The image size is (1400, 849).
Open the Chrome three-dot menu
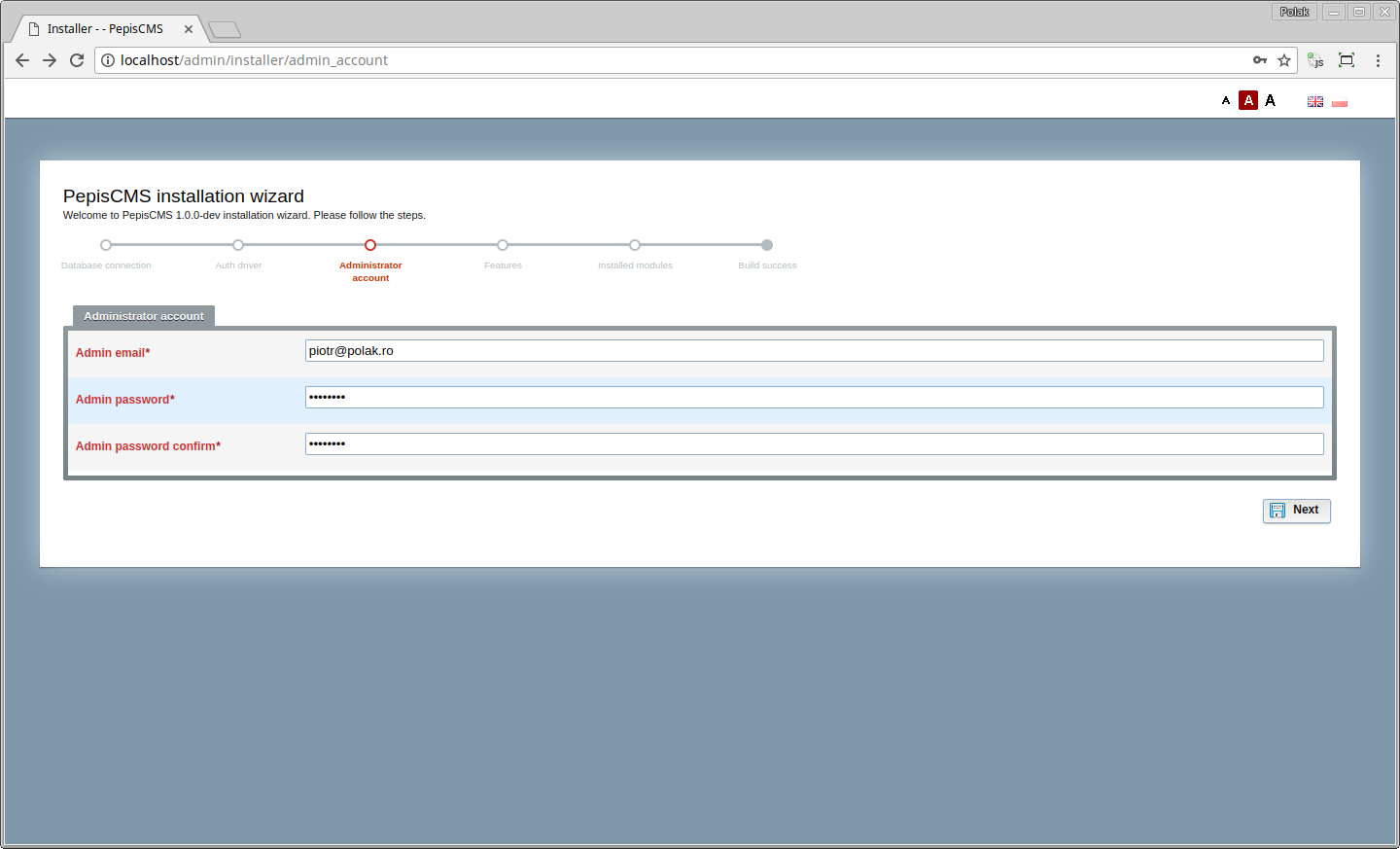point(1378,60)
